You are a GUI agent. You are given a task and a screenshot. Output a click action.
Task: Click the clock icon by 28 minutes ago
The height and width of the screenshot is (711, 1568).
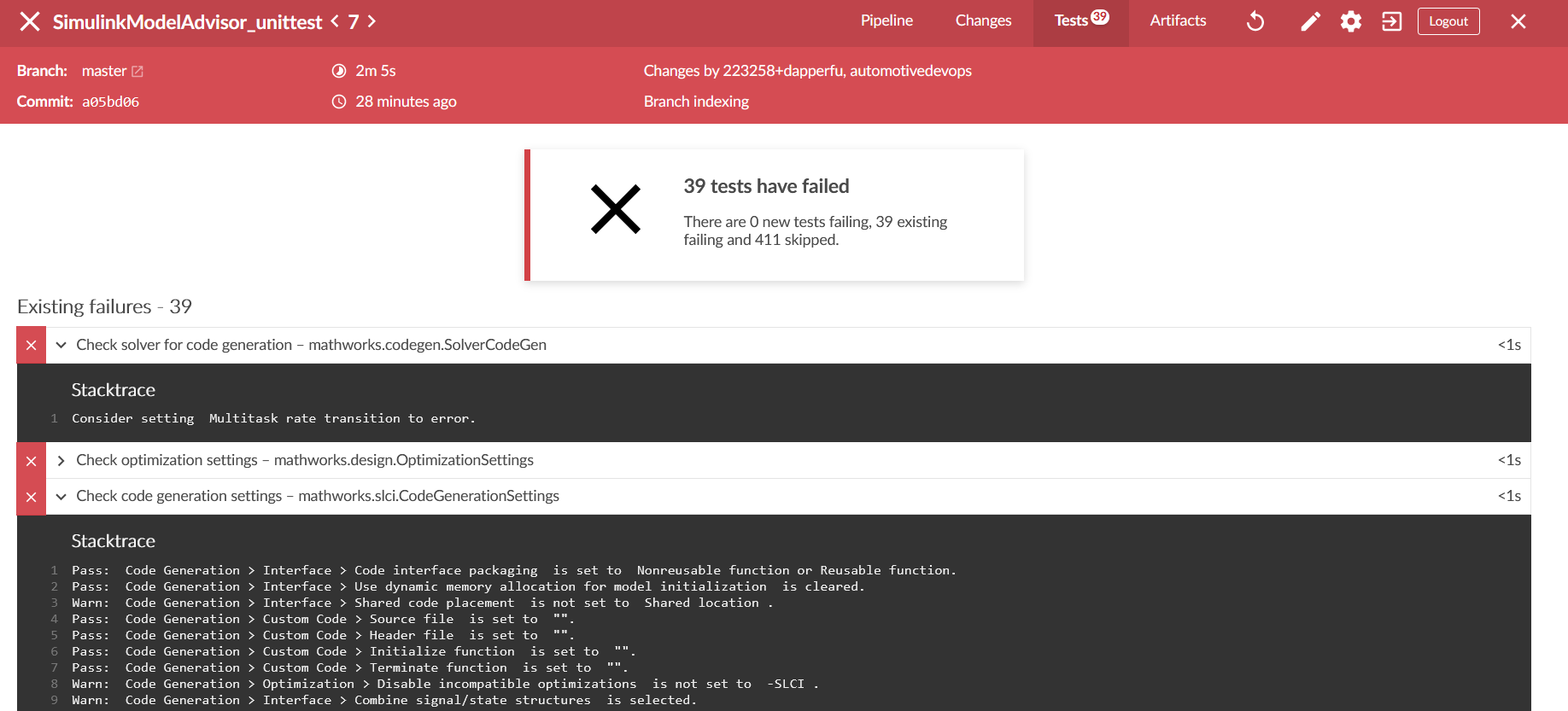point(339,102)
